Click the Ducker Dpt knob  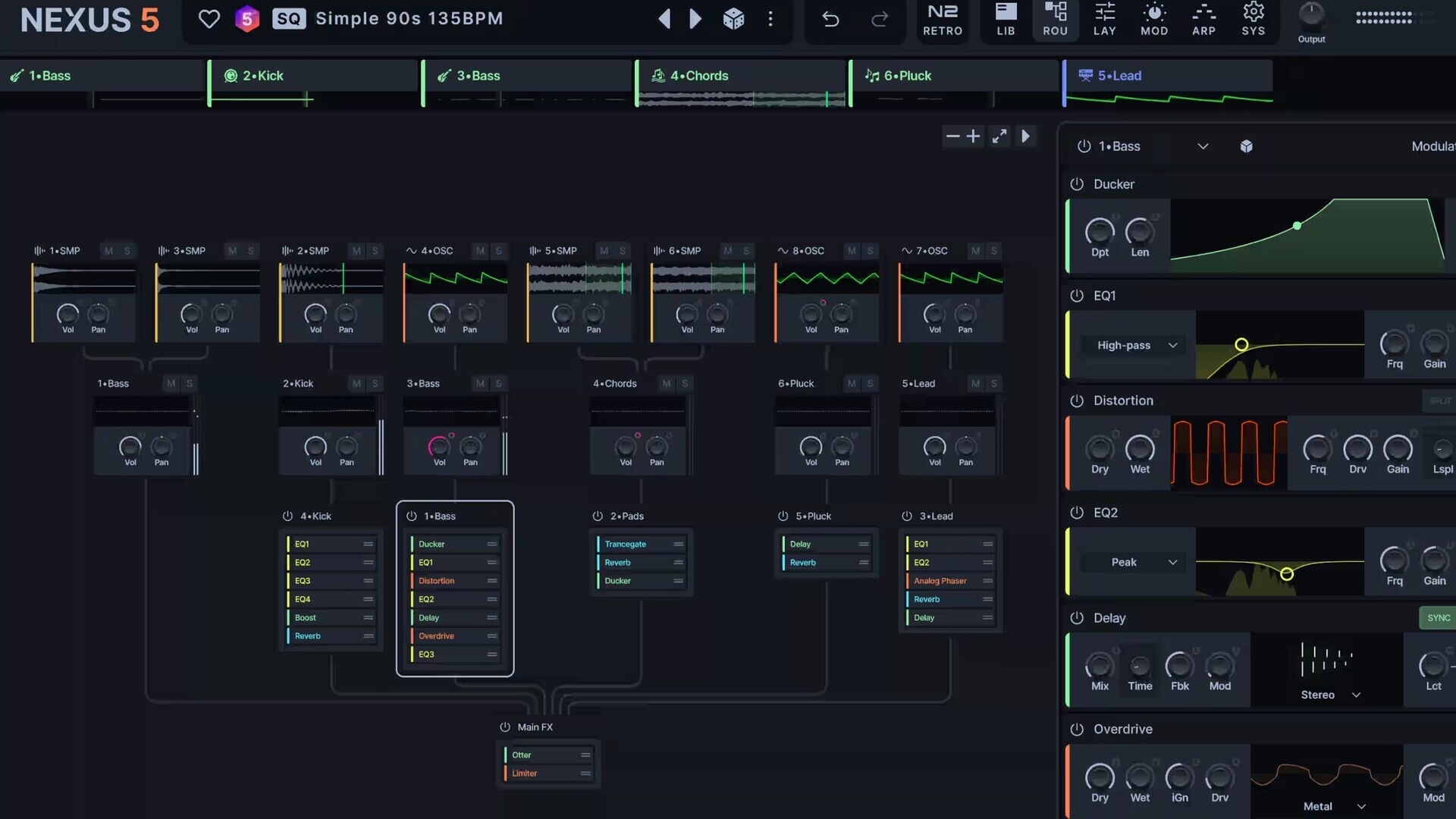1100,232
